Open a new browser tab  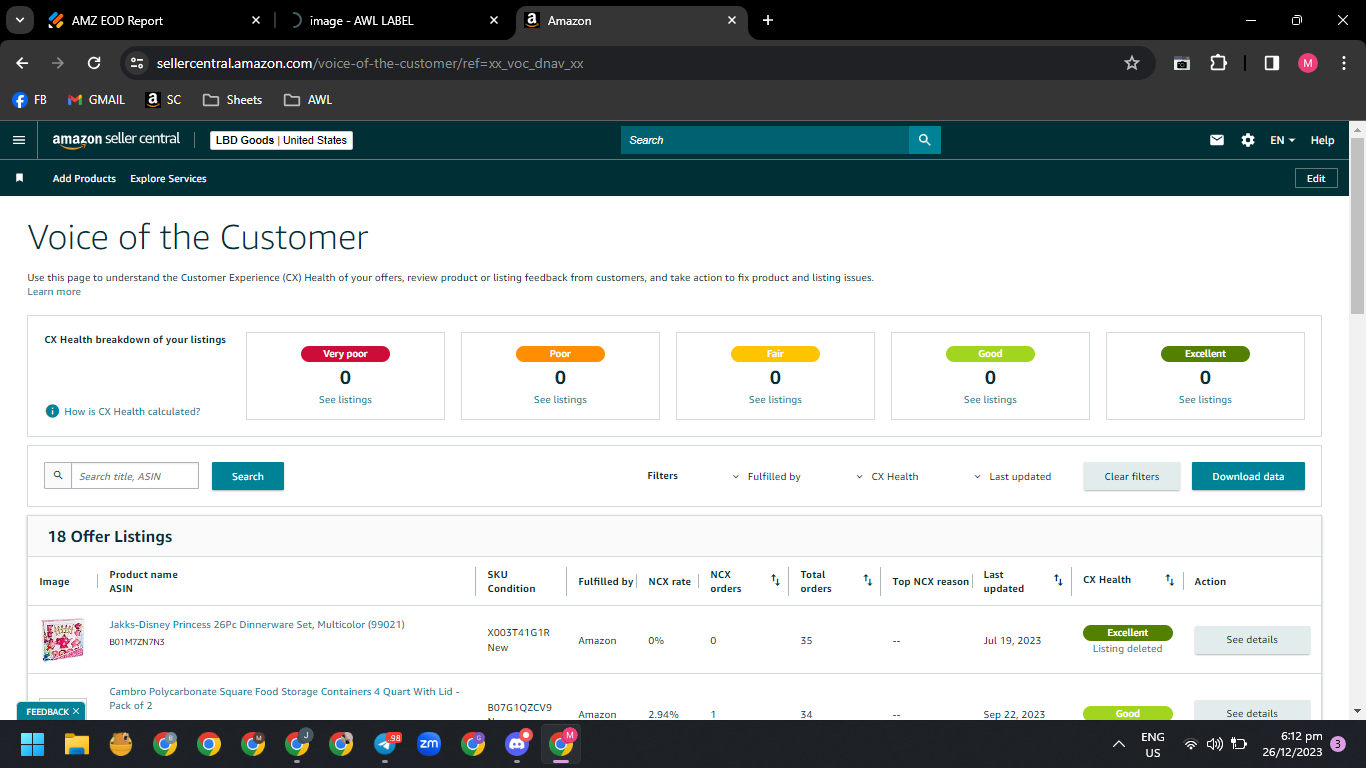coord(768,20)
